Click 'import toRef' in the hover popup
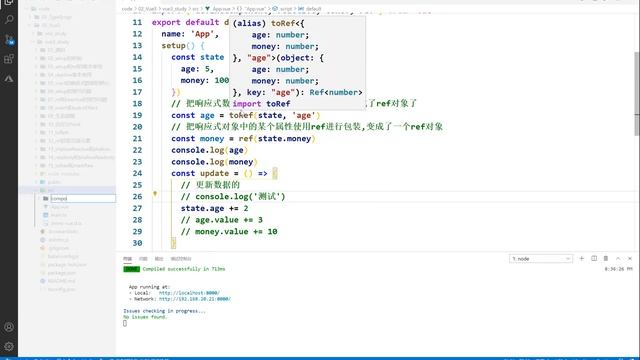640x360 pixels. click(x=261, y=104)
